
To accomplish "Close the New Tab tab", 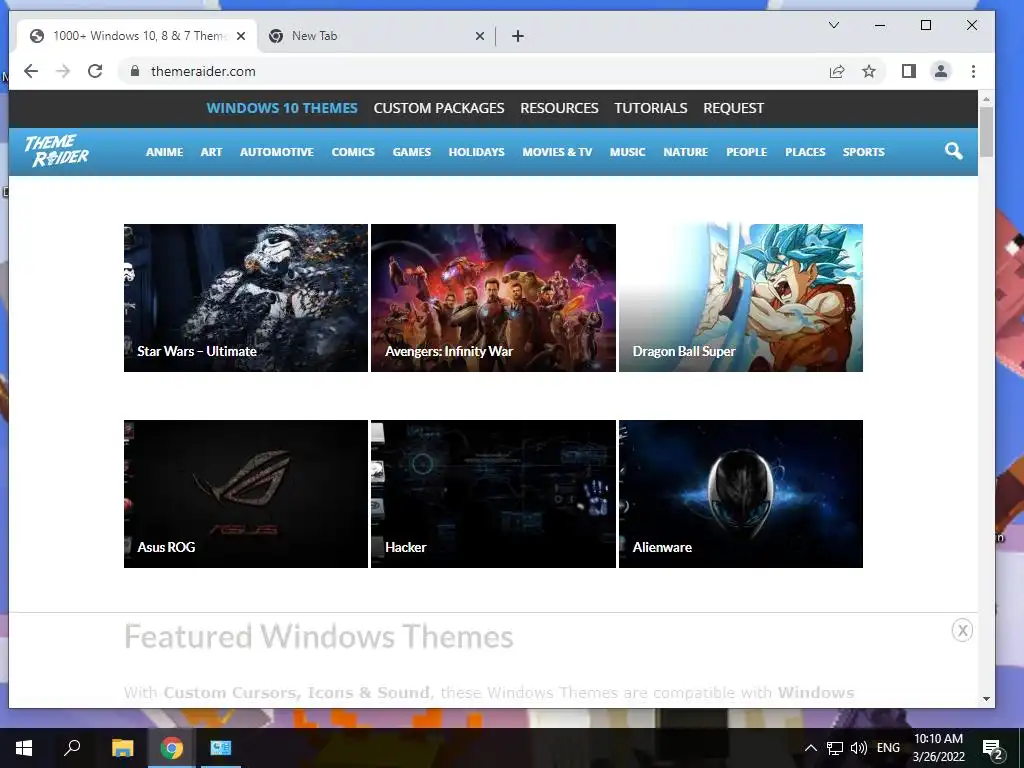I will tap(480, 36).
